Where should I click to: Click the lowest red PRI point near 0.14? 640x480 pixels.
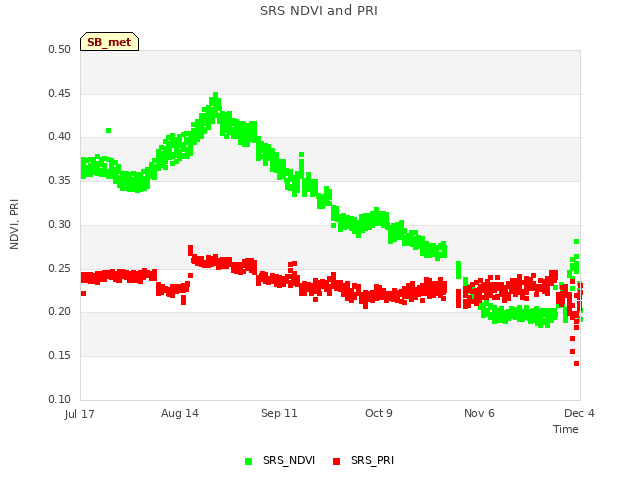(x=576, y=364)
